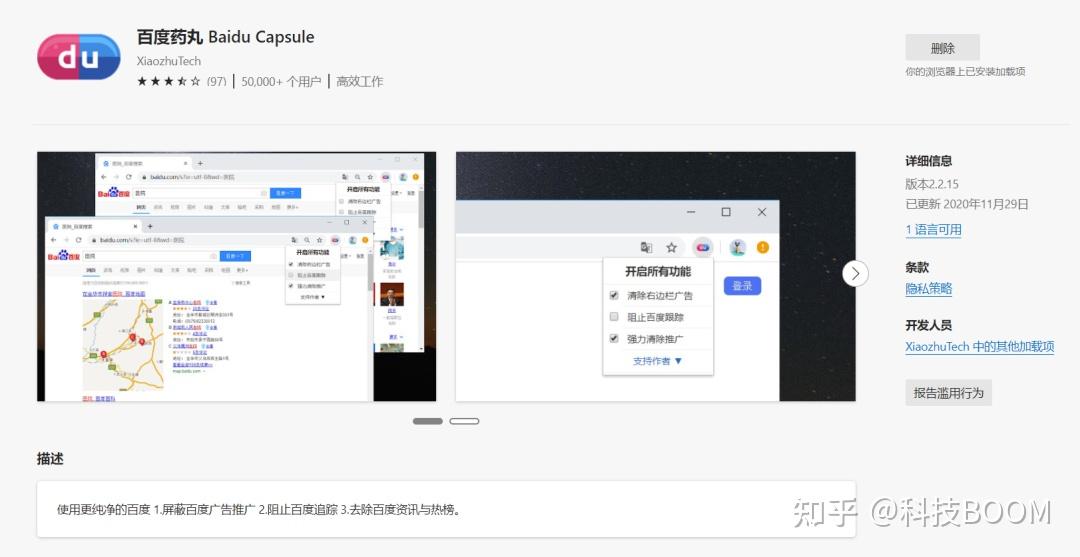Click the 删除 button
Viewport: 1080px width, 557px height.
[x=942, y=48]
